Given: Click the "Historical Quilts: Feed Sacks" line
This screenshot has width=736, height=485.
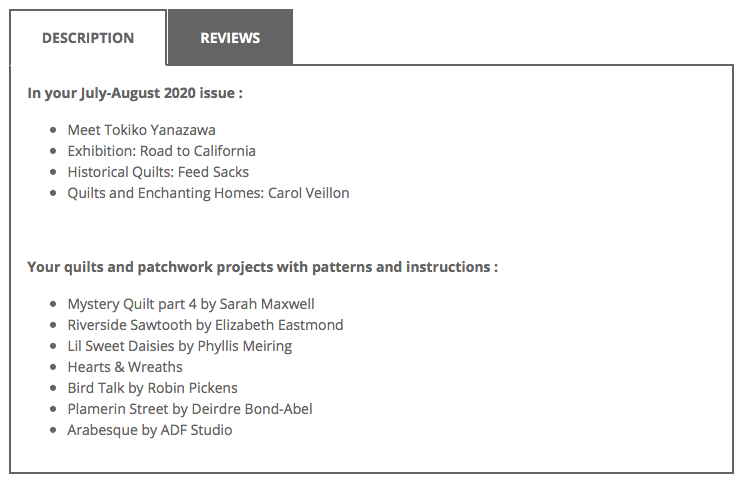Looking at the screenshot, I should [x=158, y=172].
